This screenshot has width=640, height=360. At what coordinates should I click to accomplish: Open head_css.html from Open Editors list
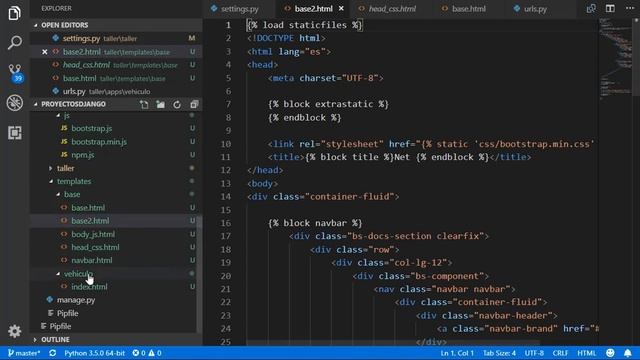(86, 65)
